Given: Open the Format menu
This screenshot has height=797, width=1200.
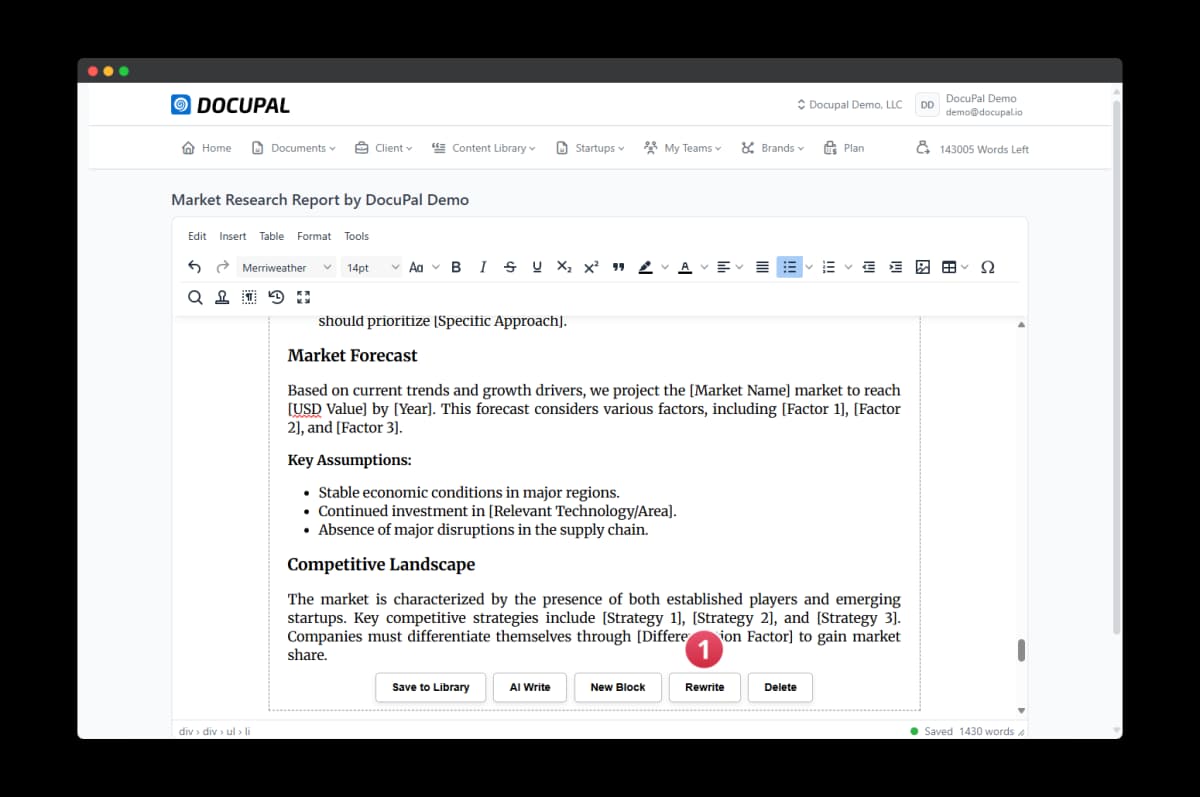Looking at the screenshot, I should tap(313, 236).
